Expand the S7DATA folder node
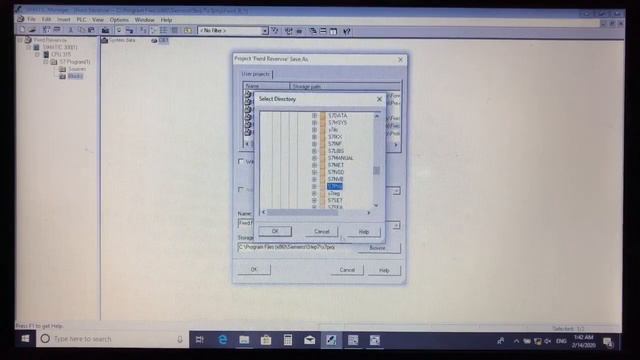This screenshot has height=360, width=640. click(314, 116)
